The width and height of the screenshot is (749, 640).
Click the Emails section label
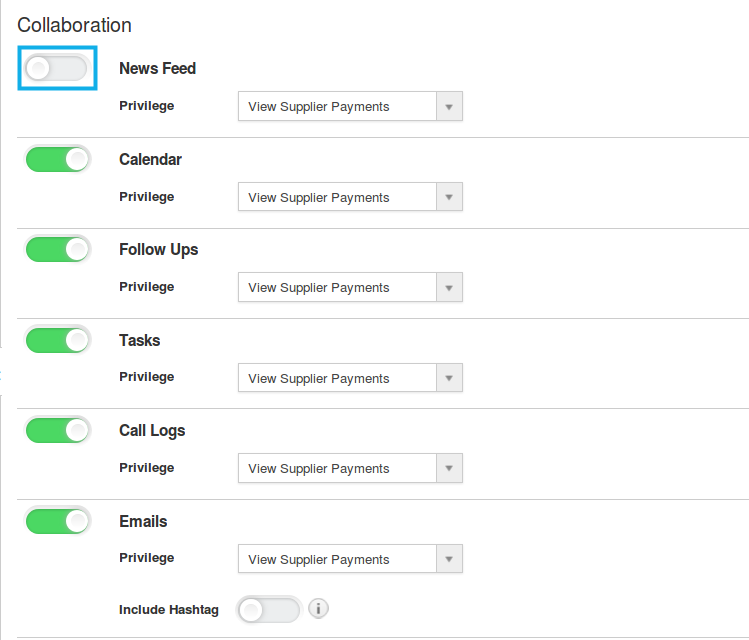[143, 521]
